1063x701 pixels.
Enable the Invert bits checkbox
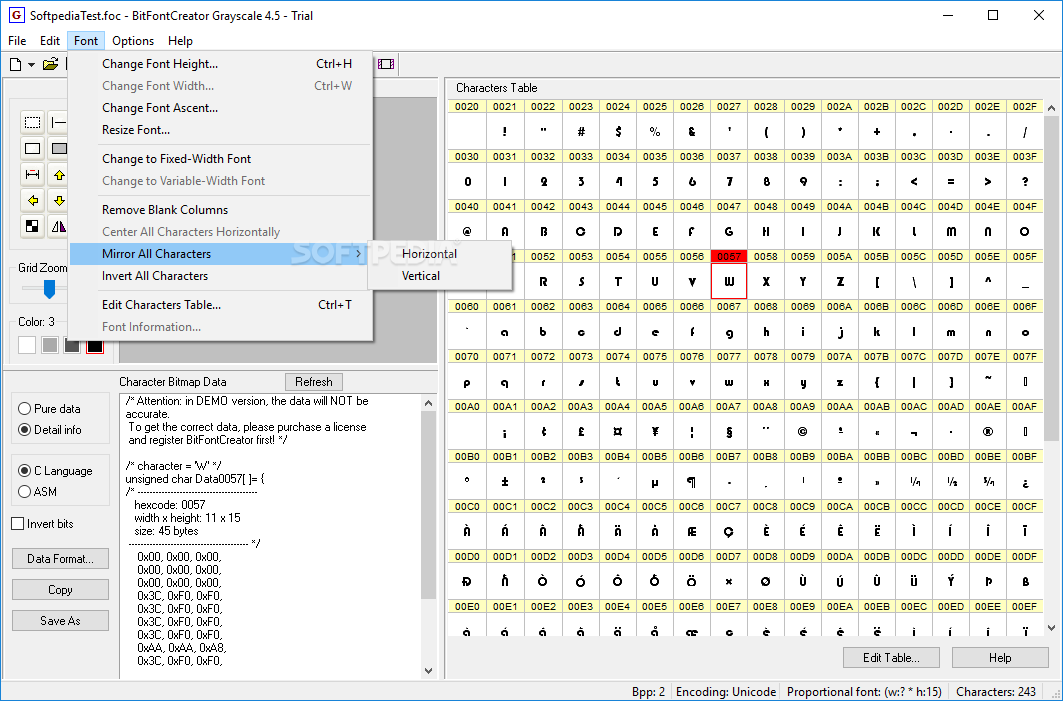(43, 524)
